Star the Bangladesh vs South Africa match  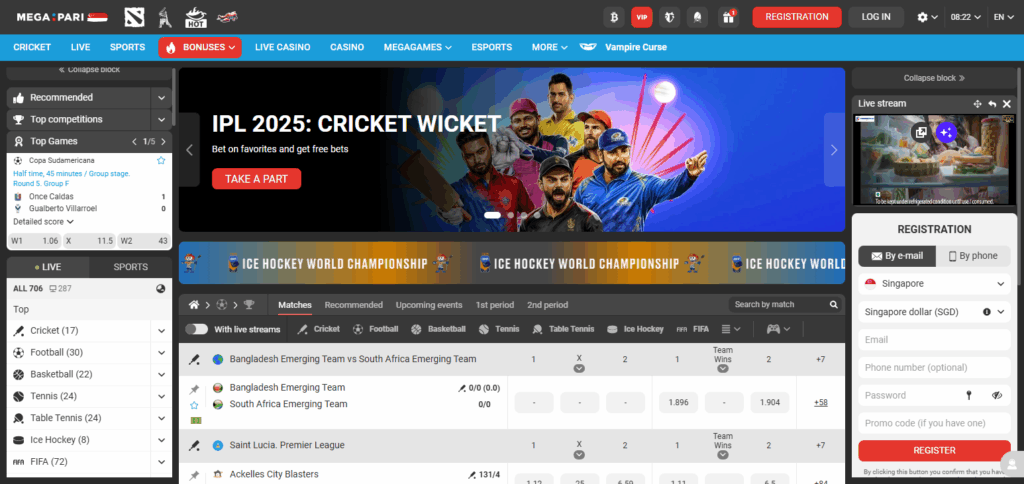(x=194, y=405)
